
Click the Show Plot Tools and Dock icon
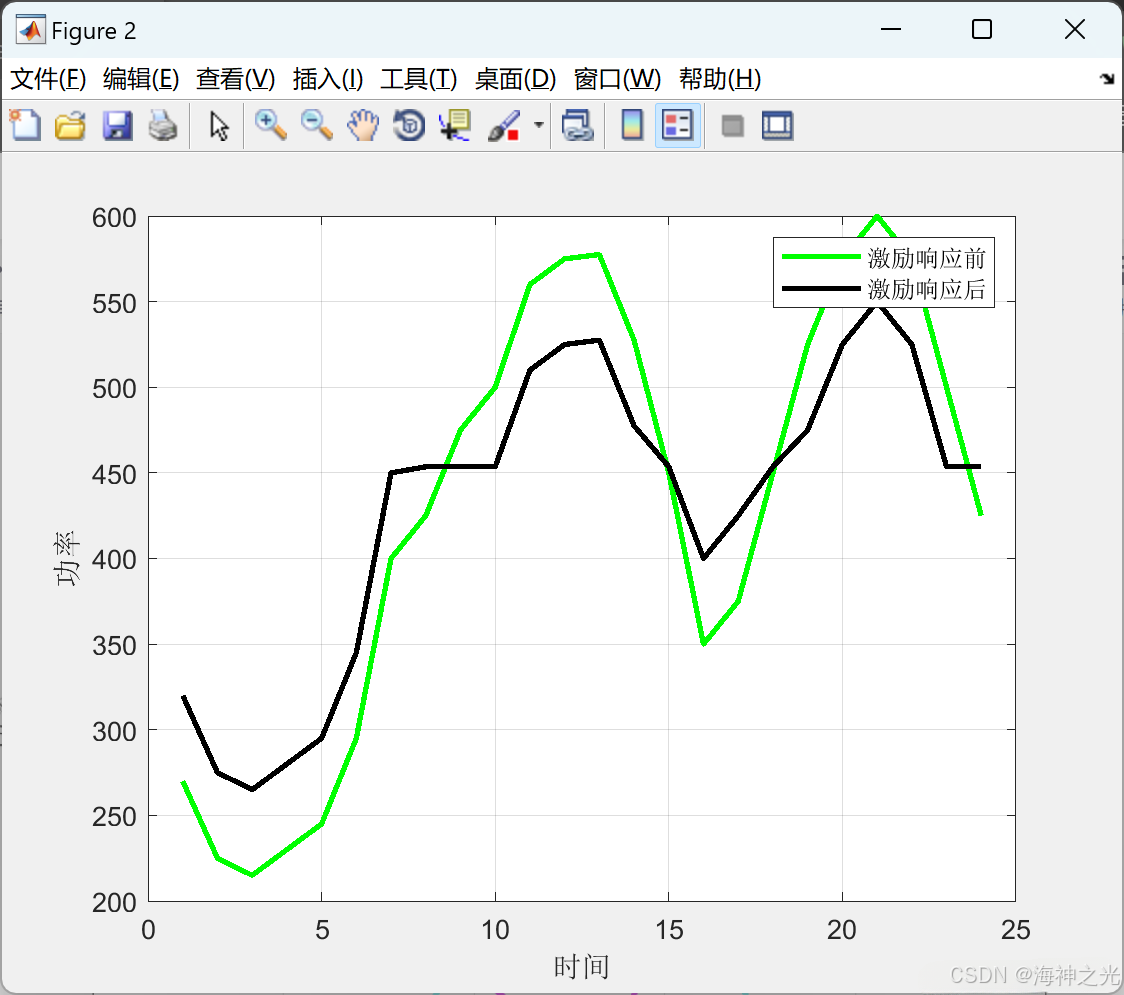pos(777,125)
